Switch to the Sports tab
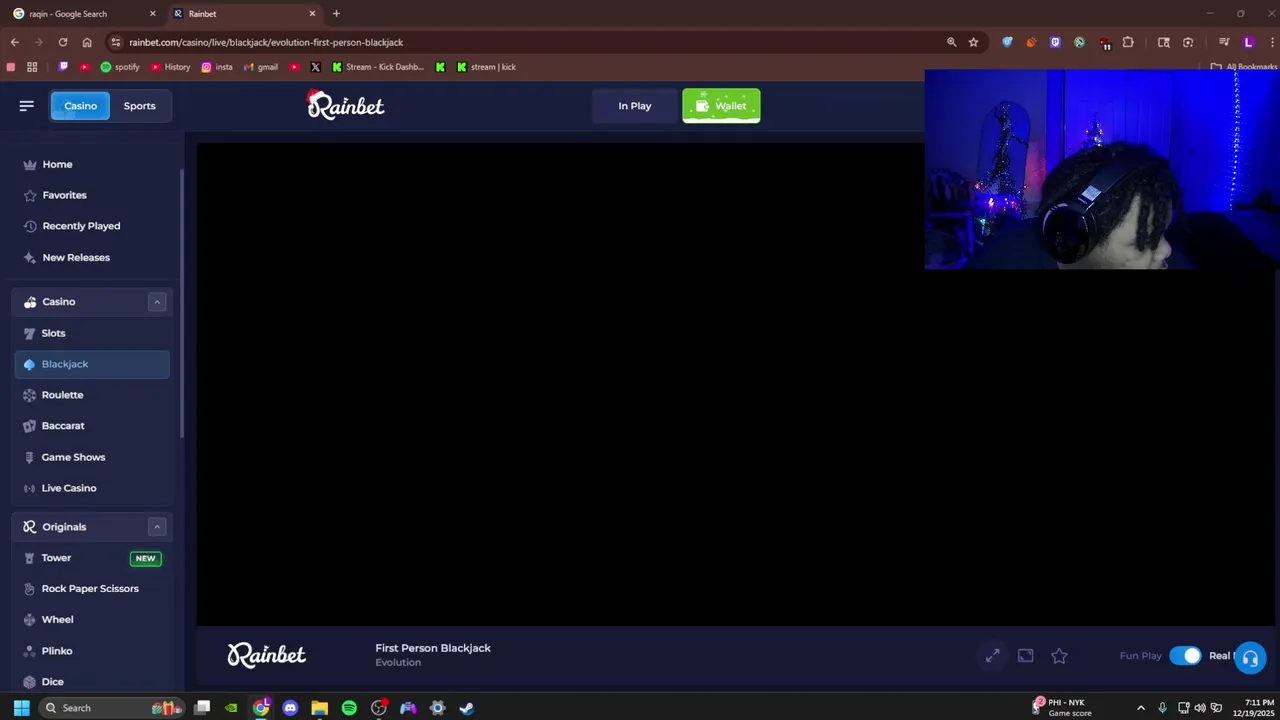Image resolution: width=1280 pixels, height=720 pixels. pyautogui.click(x=139, y=106)
